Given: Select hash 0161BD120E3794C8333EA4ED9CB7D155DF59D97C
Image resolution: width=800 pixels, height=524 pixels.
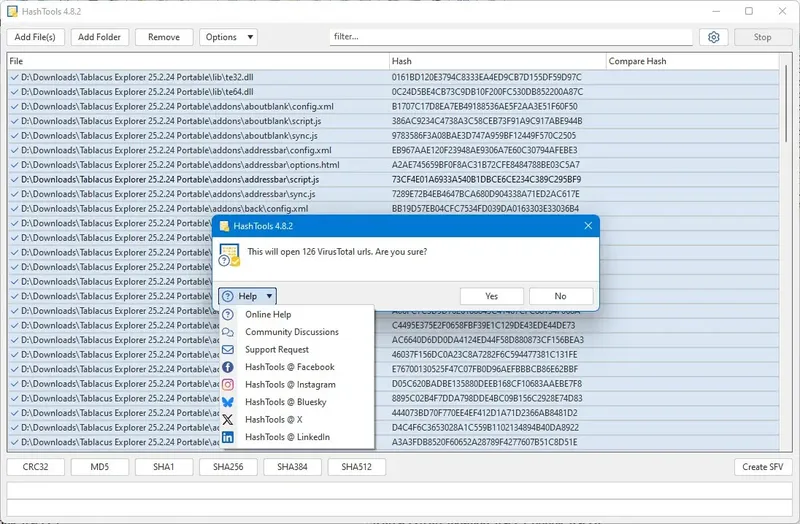Looking at the screenshot, I should tap(487, 78).
